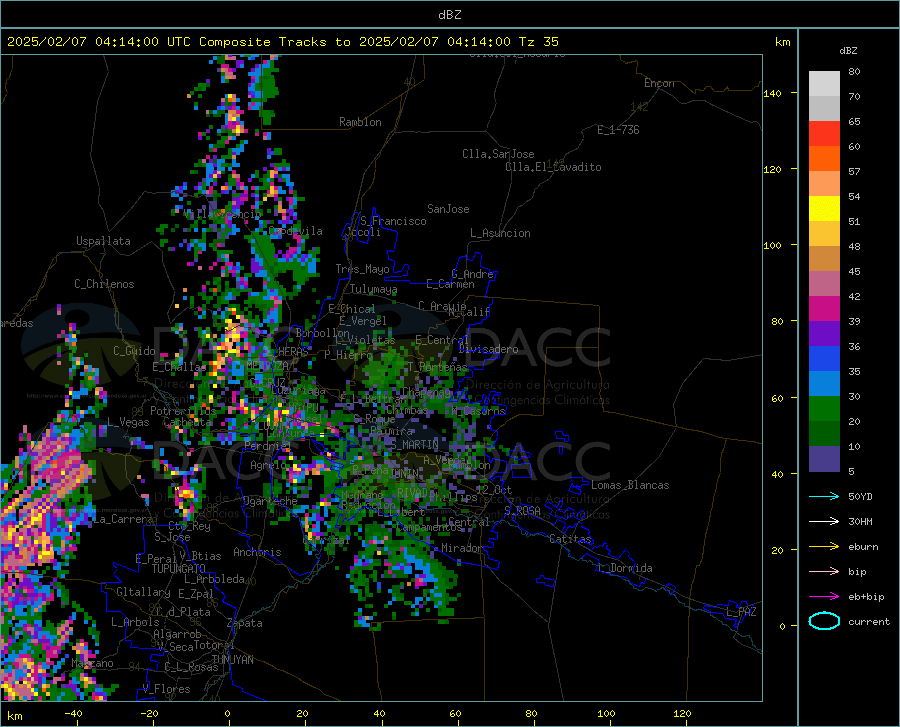Image resolution: width=900 pixels, height=727 pixels.
Task: Click the E_1-736 map label
Action: (x=618, y=130)
